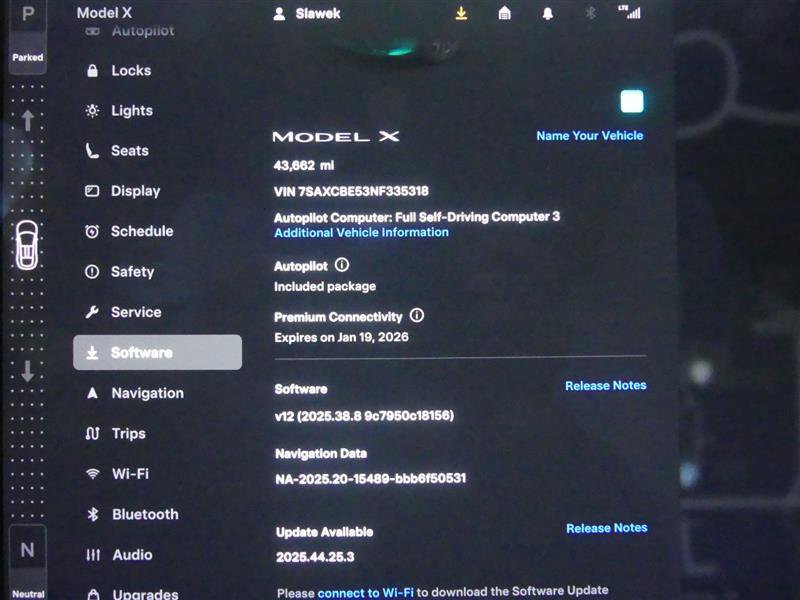Open the HomeLink garage icon

point(505,13)
